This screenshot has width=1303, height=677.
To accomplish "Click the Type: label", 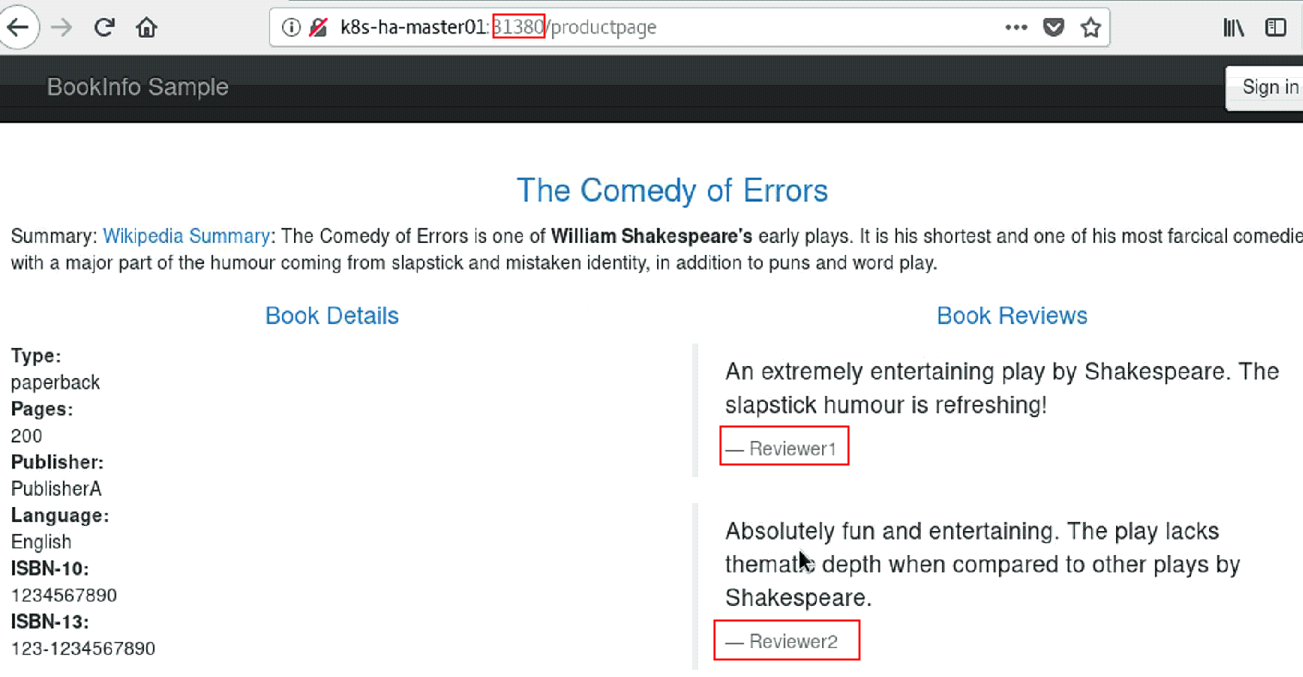I will [x=36, y=356].
